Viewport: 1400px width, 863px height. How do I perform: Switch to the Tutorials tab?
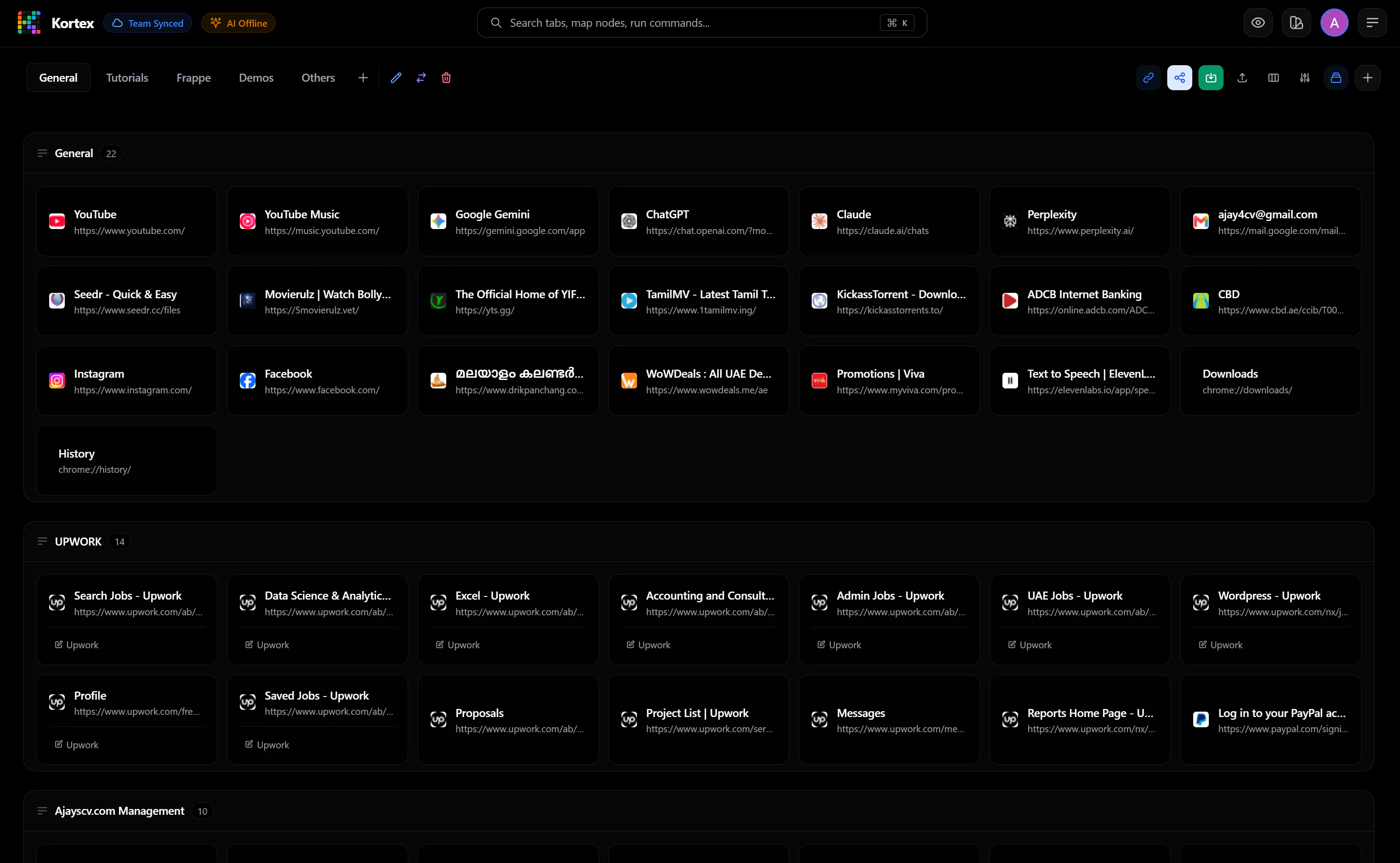click(x=127, y=78)
